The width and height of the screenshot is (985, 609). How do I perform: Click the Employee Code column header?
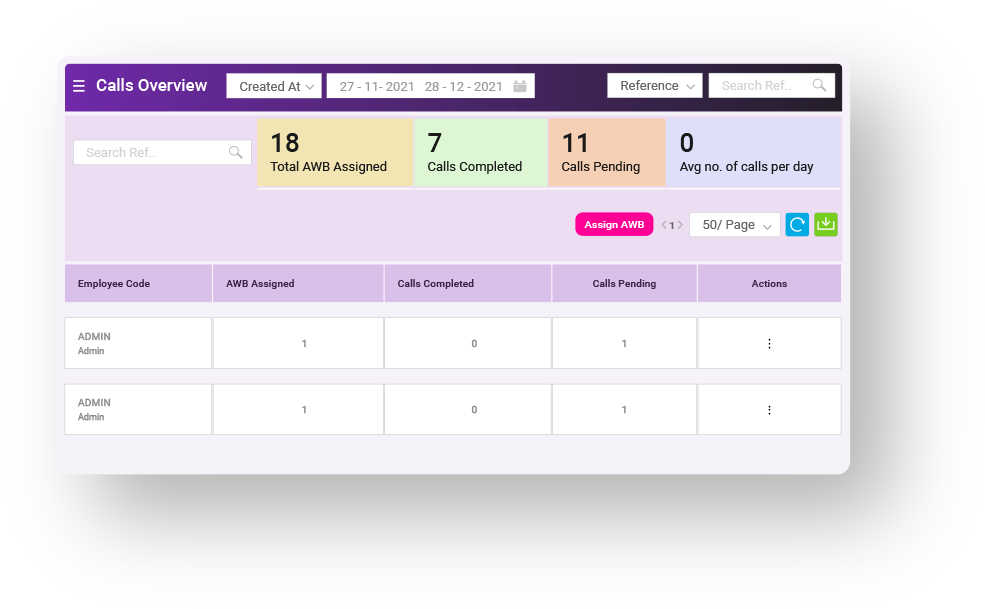click(x=138, y=283)
